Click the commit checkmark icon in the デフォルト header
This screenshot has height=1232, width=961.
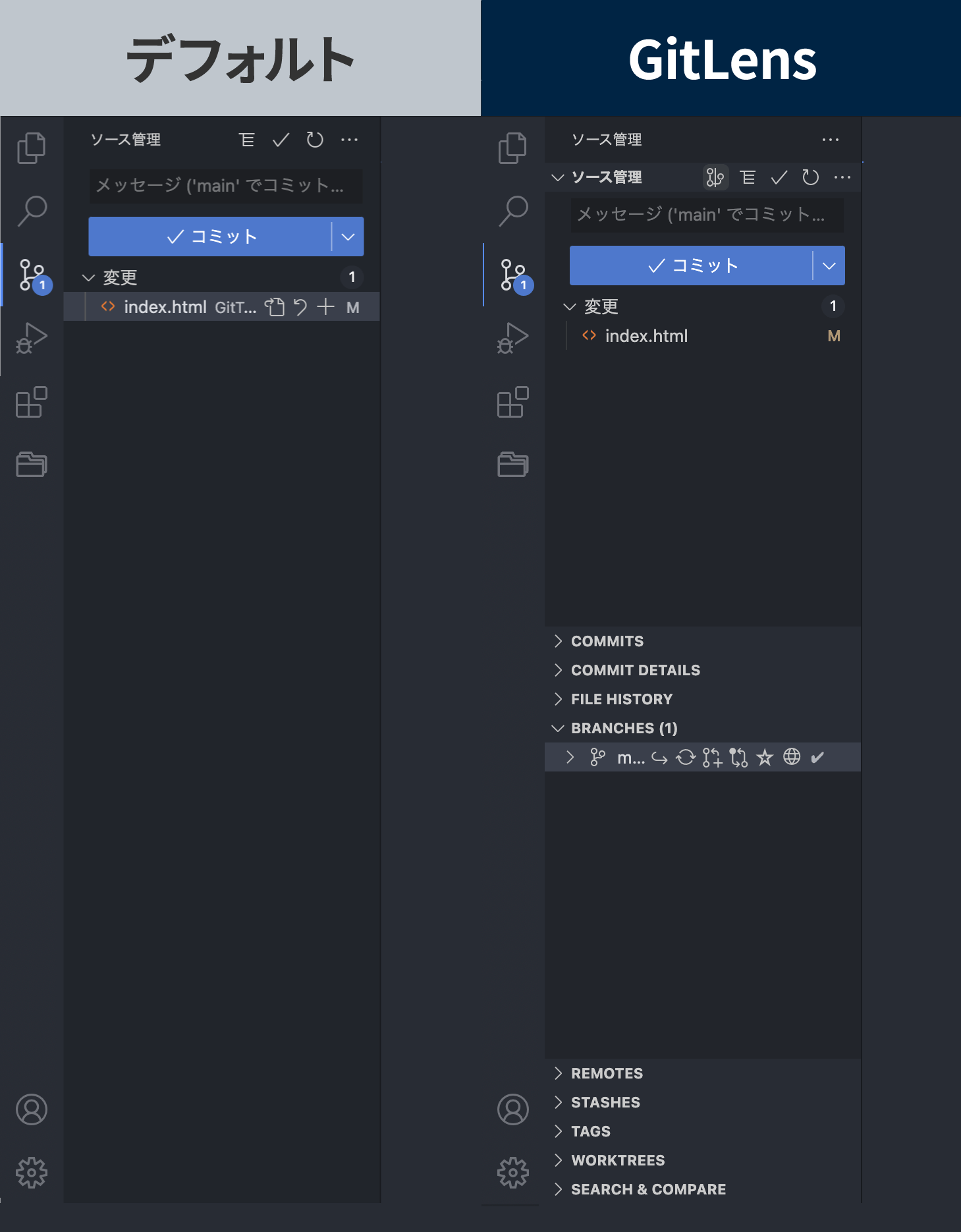click(281, 140)
